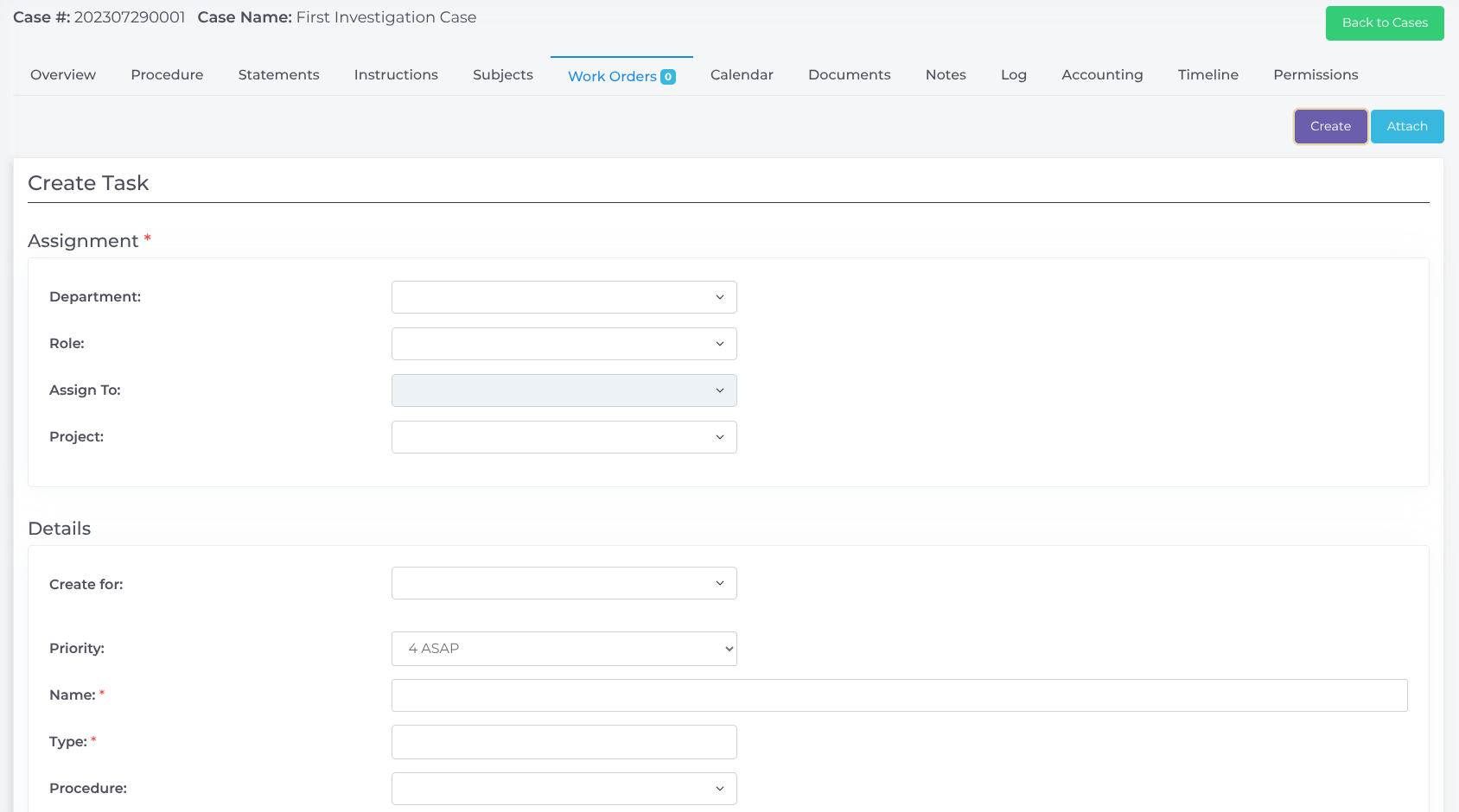1459x812 pixels.
Task: Open the Department dropdown
Action: pyautogui.click(x=564, y=297)
